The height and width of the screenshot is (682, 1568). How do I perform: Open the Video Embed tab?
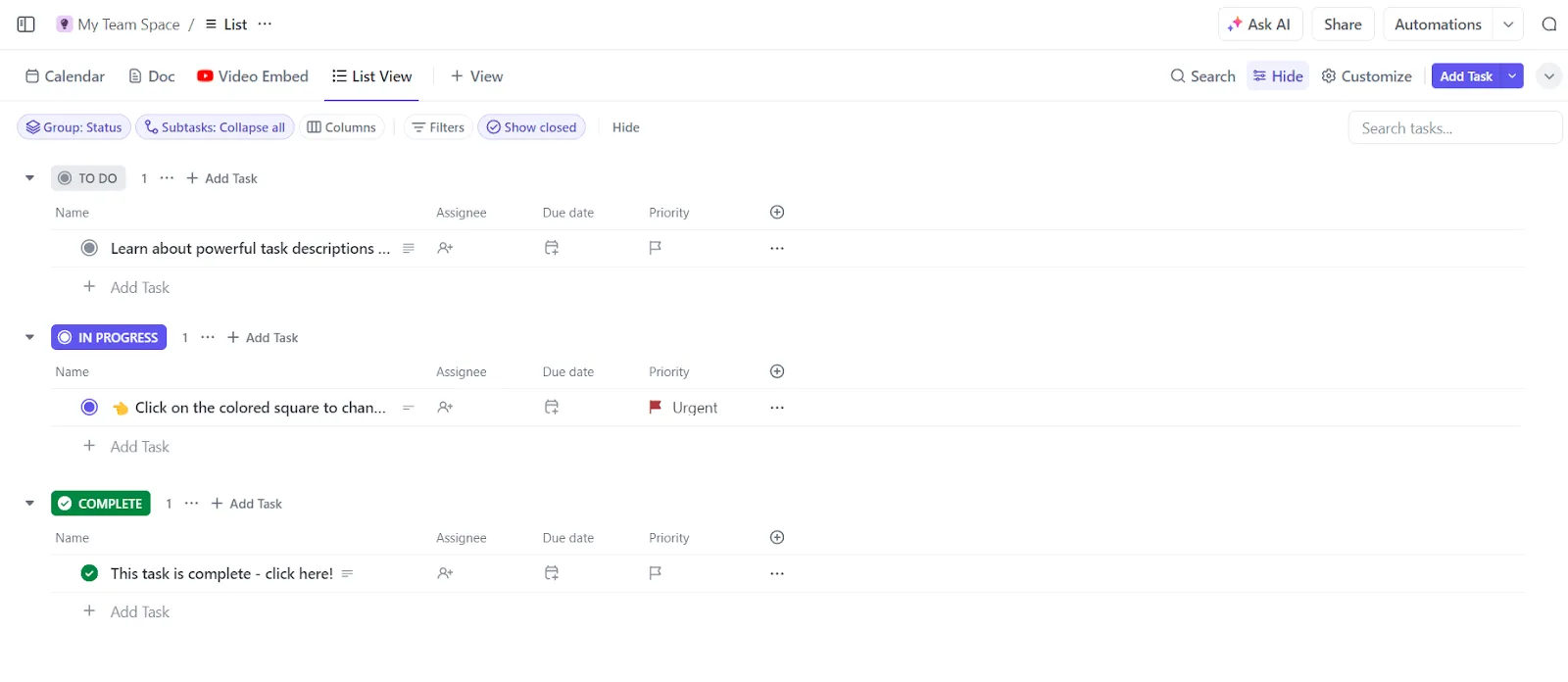point(253,76)
